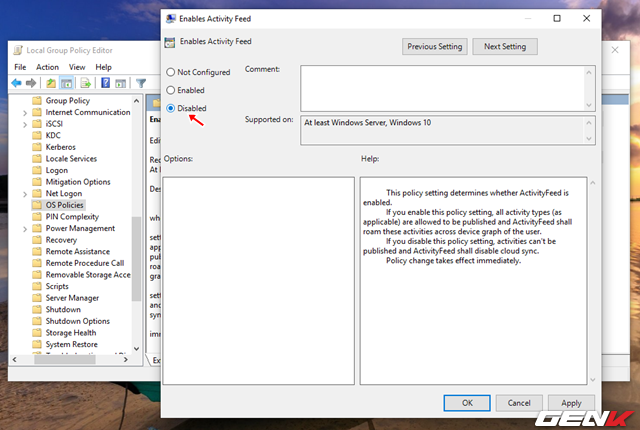The width and height of the screenshot is (640, 430).
Task: Click the Next Setting button
Action: tap(505, 46)
